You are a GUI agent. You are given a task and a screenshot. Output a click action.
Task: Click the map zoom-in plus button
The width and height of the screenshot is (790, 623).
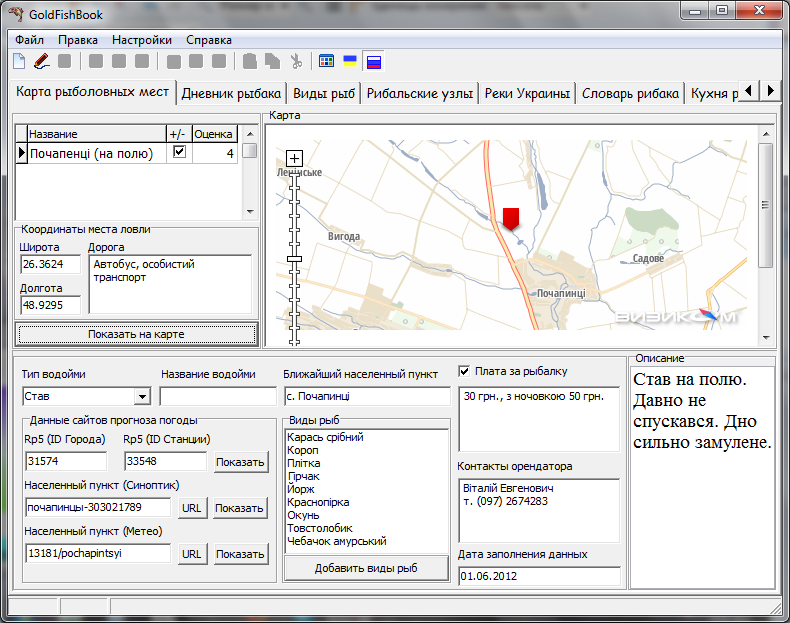pos(294,158)
